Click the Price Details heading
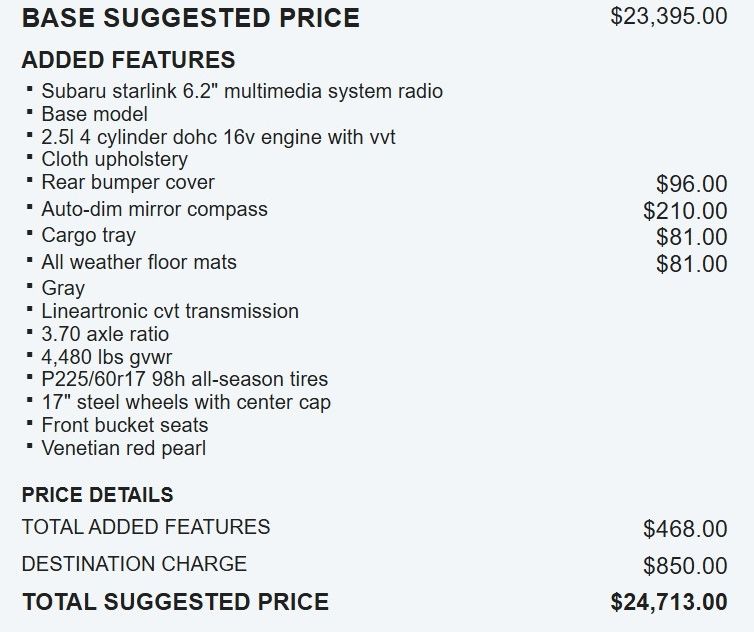 (x=97, y=495)
